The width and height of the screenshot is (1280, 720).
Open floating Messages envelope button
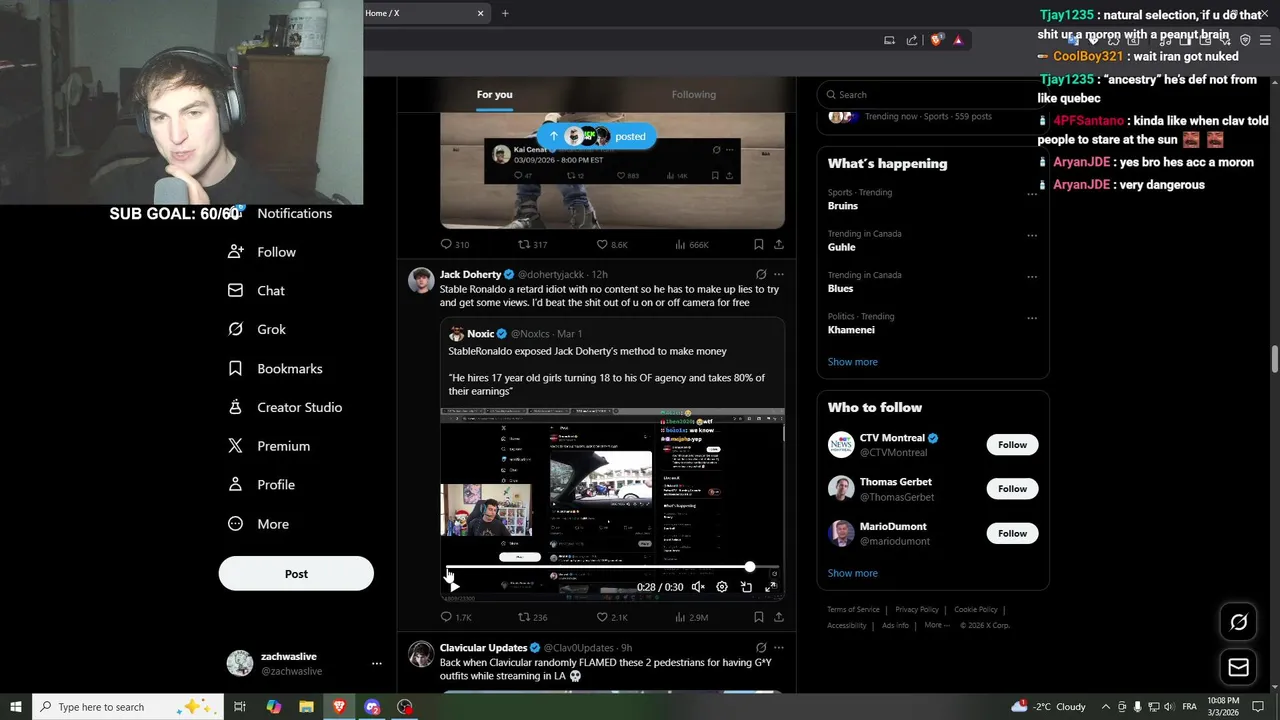pyautogui.click(x=1238, y=667)
